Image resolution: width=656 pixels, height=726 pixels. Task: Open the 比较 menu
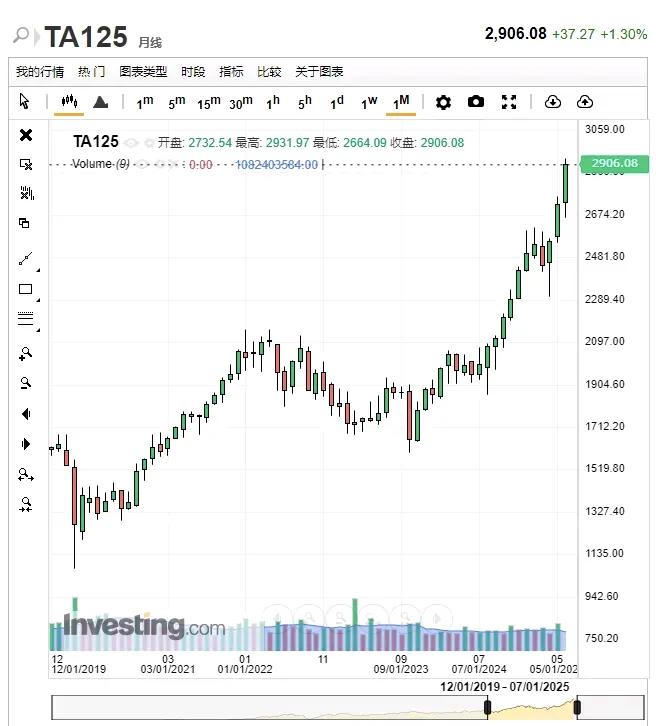(x=269, y=72)
